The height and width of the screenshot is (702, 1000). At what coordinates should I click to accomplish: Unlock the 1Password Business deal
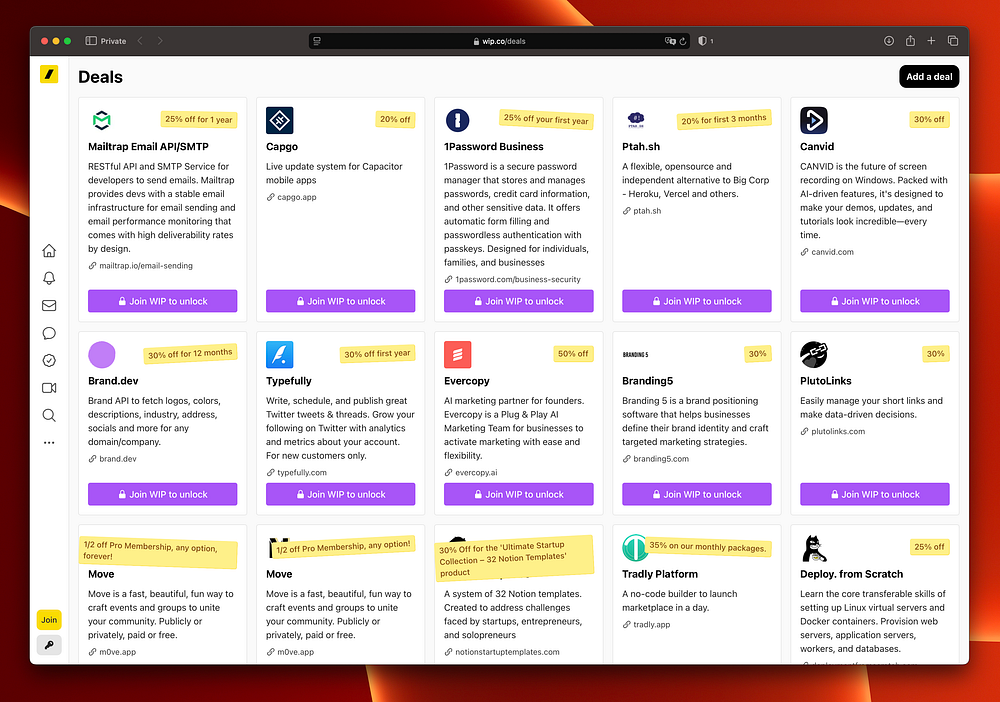pyautogui.click(x=518, y=301)
